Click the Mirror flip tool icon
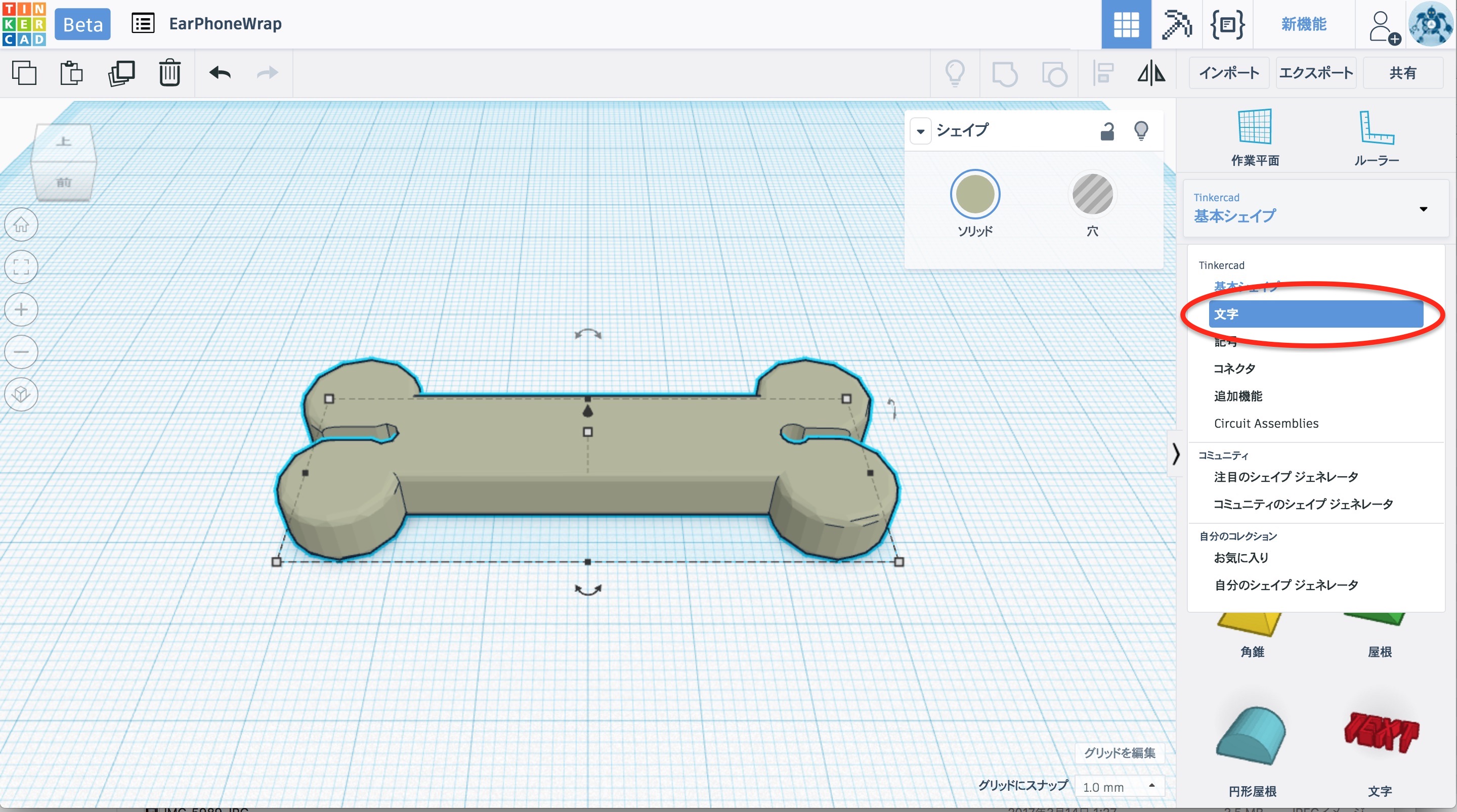 [1151, 73]
